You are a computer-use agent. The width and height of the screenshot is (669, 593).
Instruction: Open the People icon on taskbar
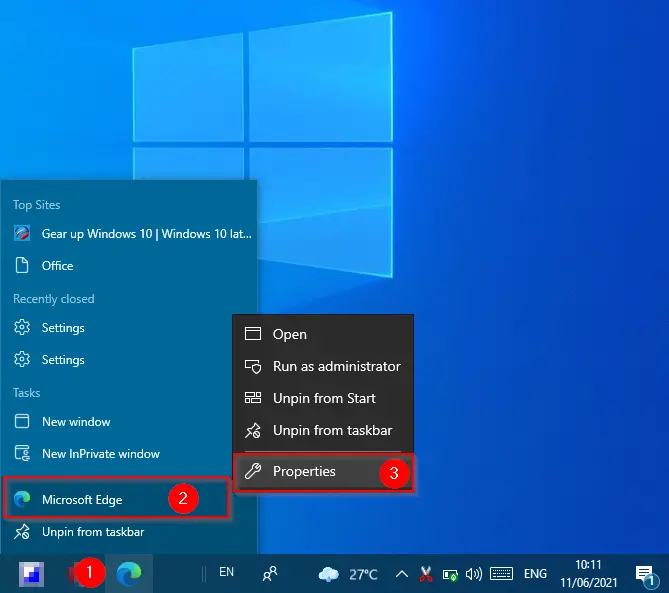(270, 574)
